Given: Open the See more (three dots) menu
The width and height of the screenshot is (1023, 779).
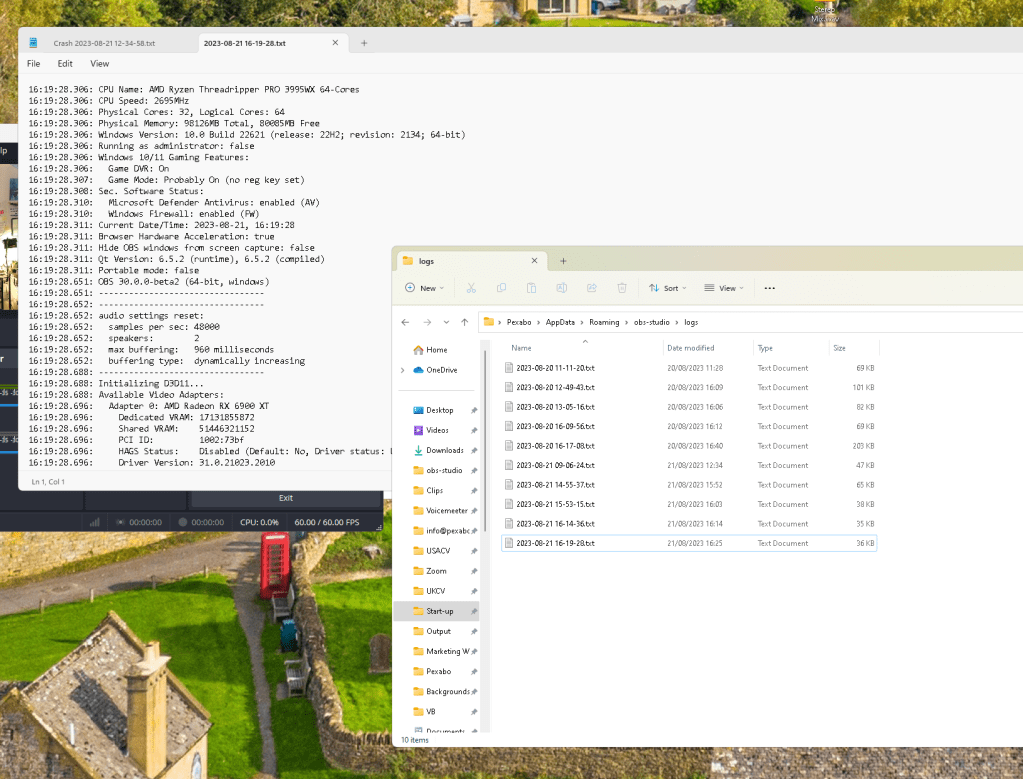Looking at the screenshot, I should [x=769, y=288].
